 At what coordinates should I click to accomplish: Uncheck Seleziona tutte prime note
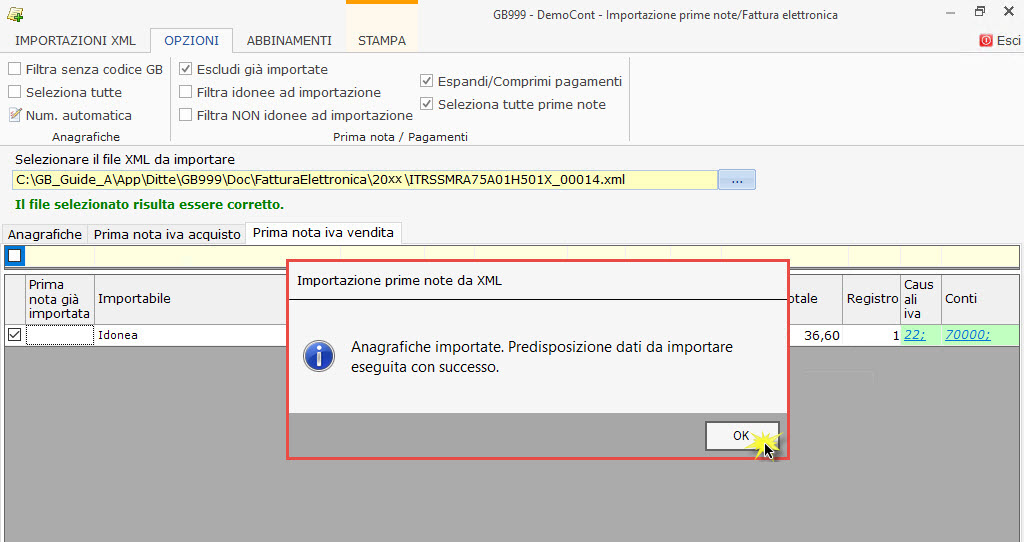coord(427,104)
